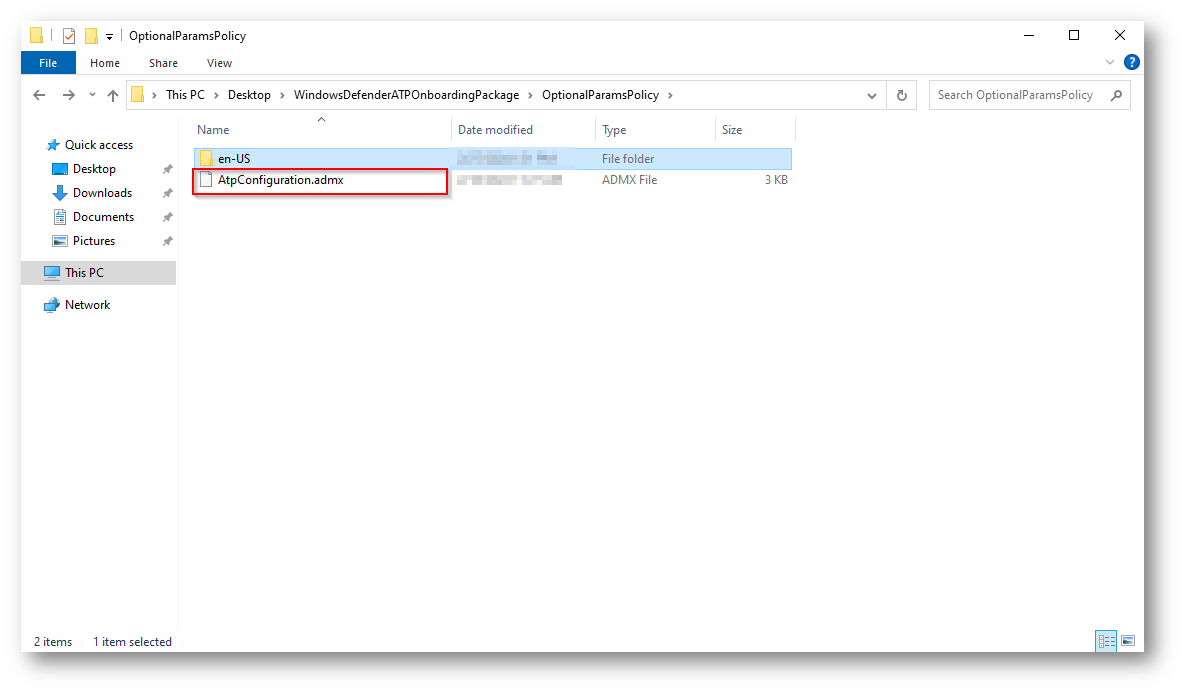Viewport: 1186px width, 694px height.
Task: Switch to Details view layout
Action: point(1106,641)
